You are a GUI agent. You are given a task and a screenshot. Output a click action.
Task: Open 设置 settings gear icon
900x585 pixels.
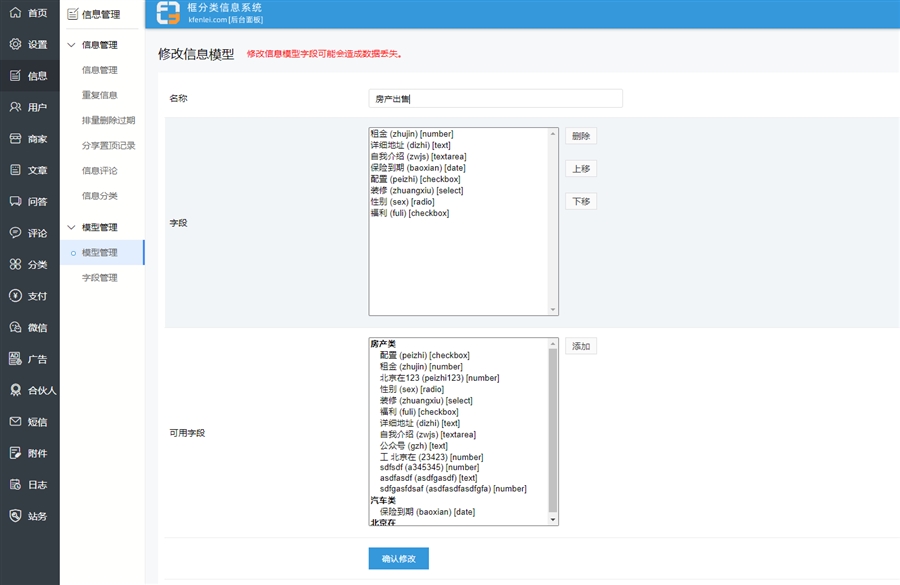tap(15, 44)
